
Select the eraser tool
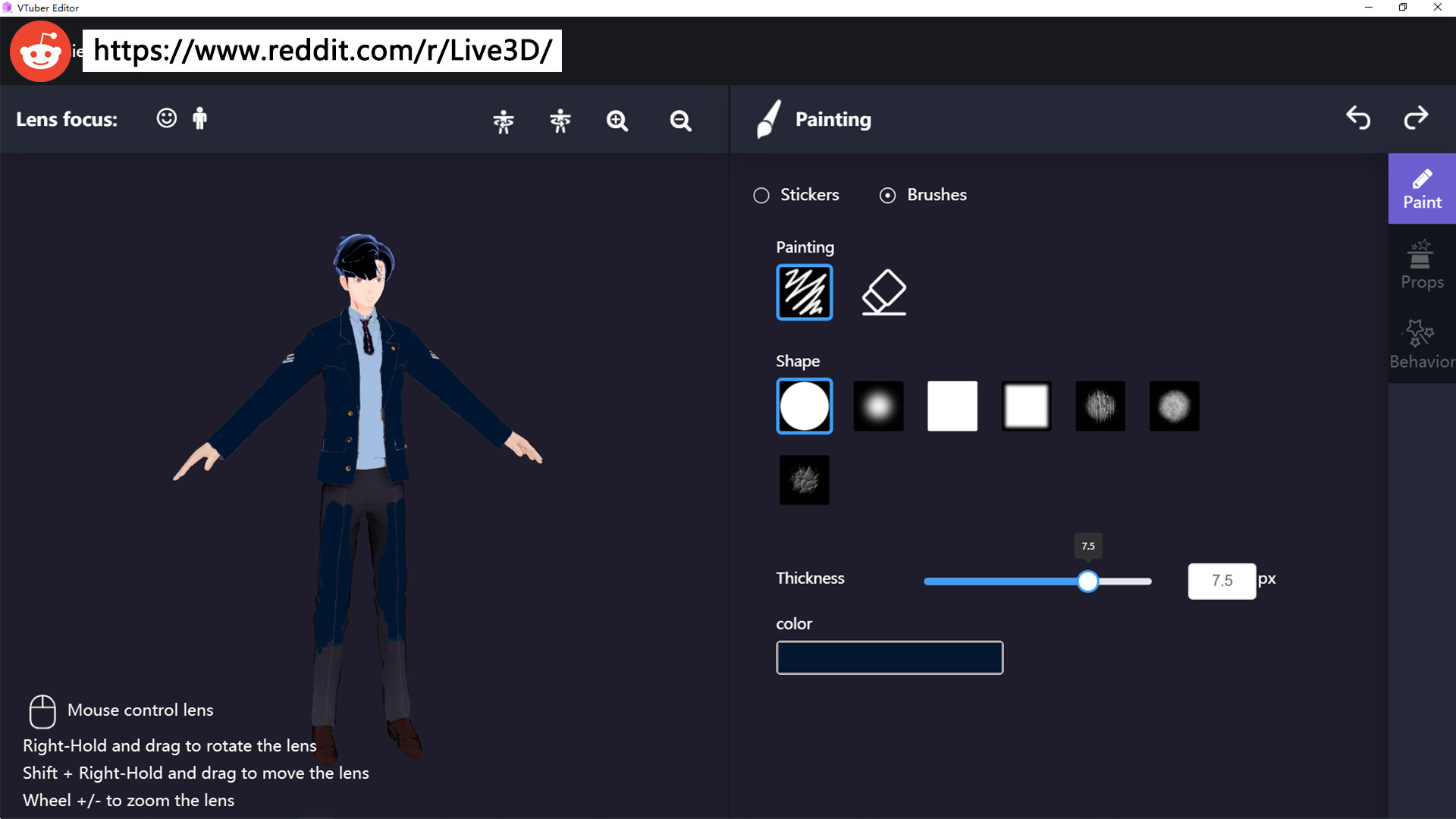[884, 292]
